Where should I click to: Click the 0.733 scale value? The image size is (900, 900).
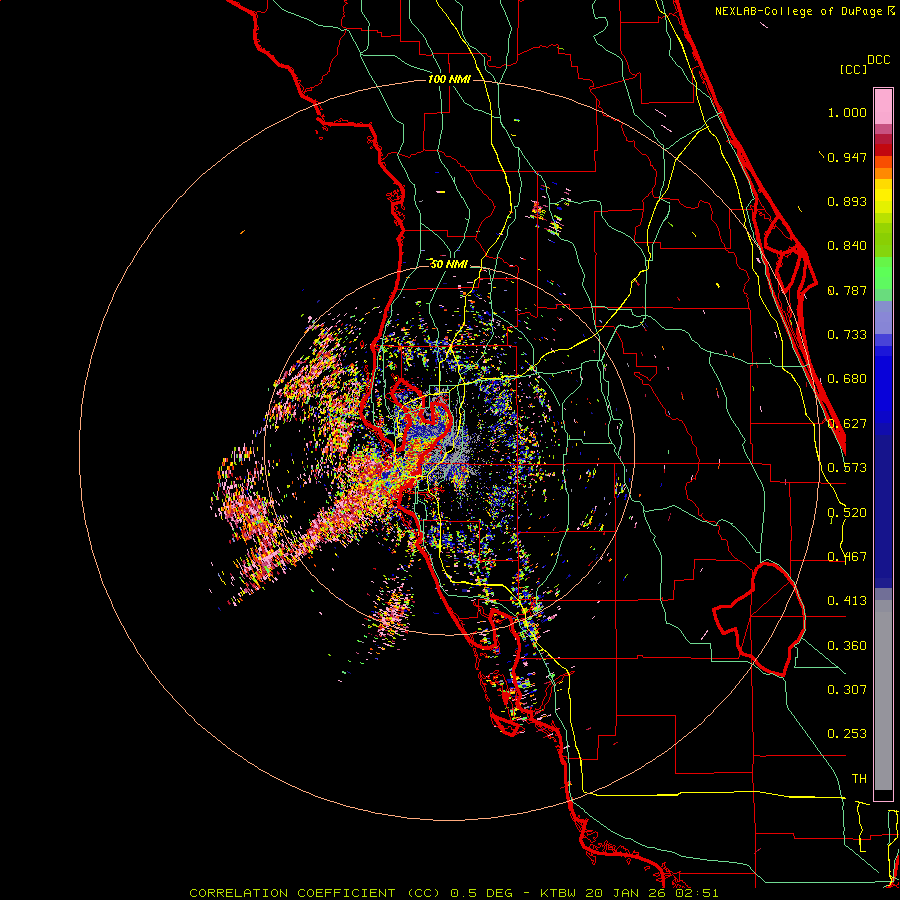[x=847, y=335]
